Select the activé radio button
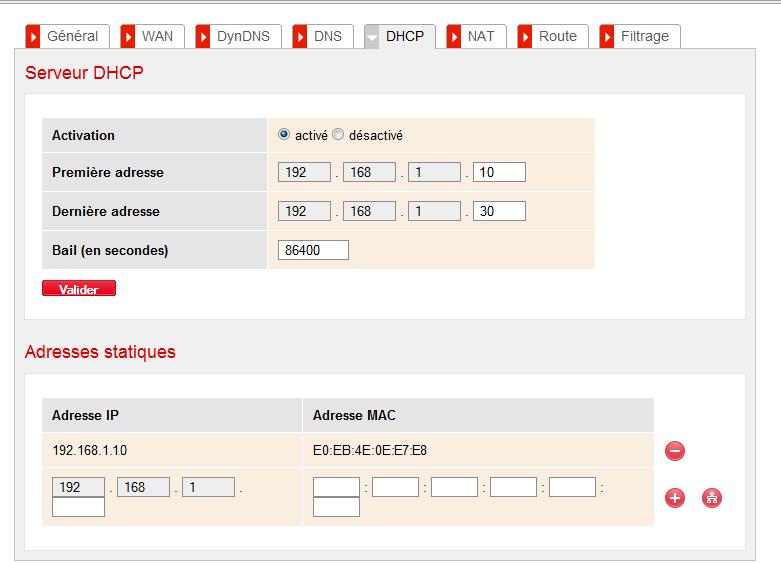 pos(284,135)
